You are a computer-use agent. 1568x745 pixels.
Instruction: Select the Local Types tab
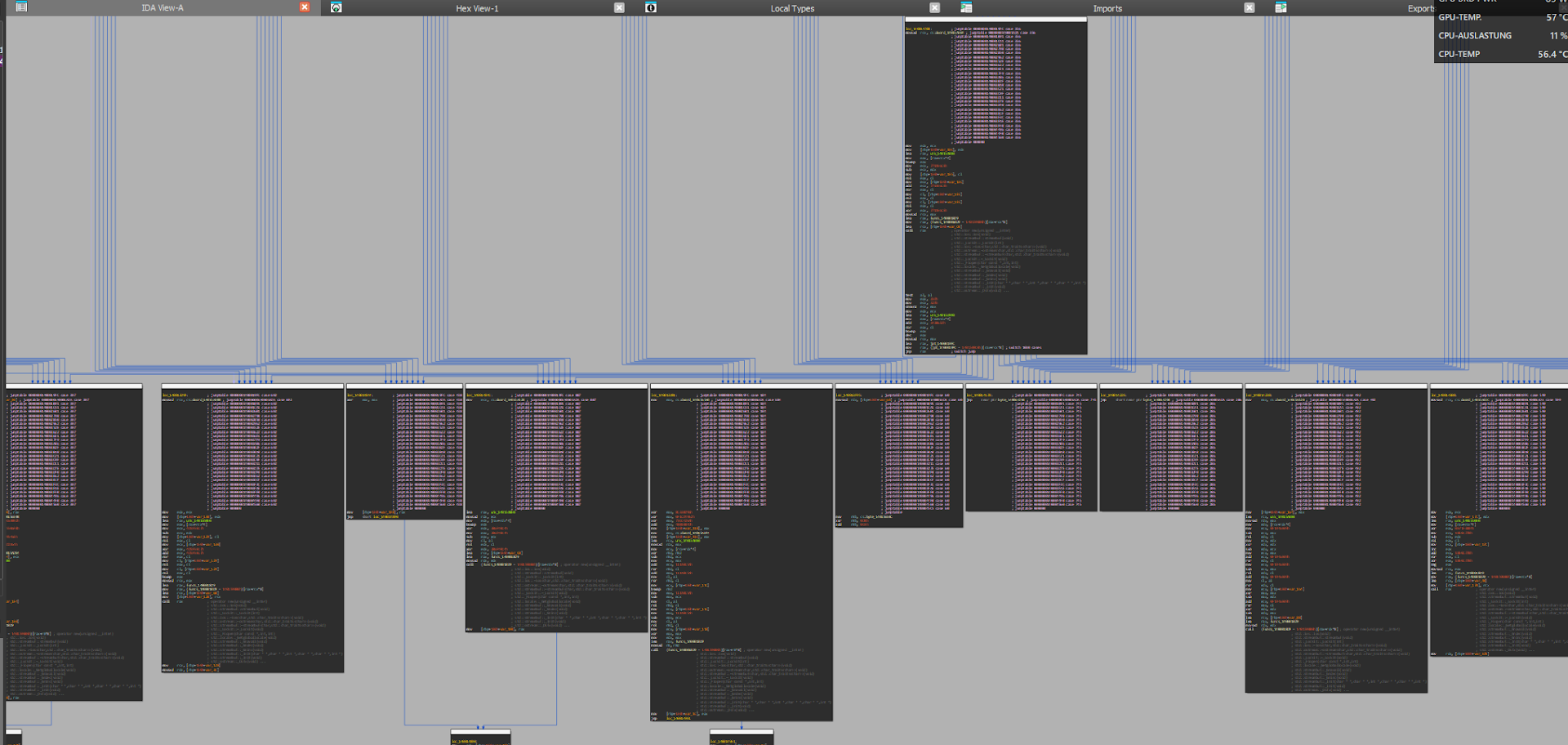792,8
